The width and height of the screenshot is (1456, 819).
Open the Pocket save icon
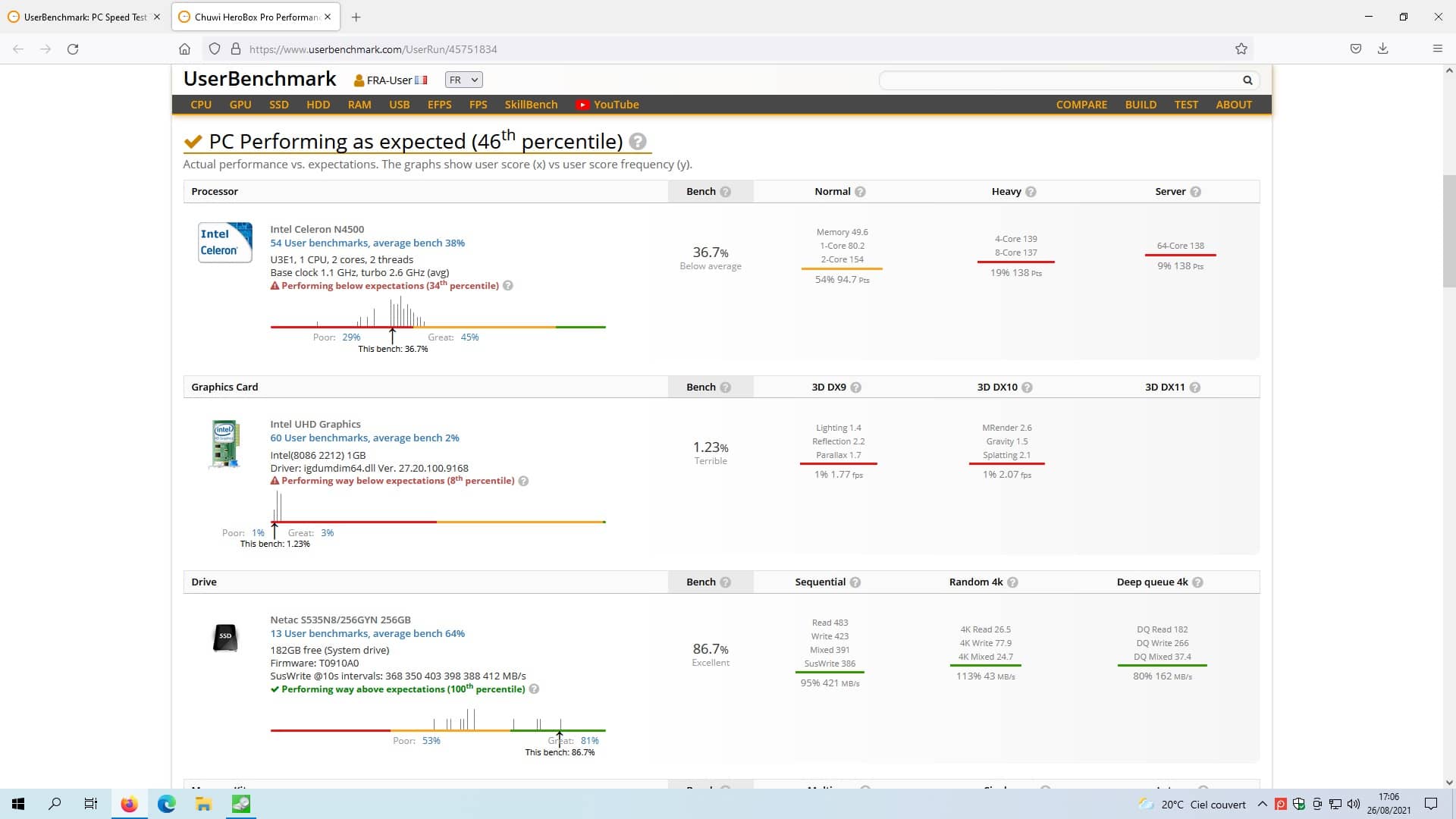point(1356,49)
